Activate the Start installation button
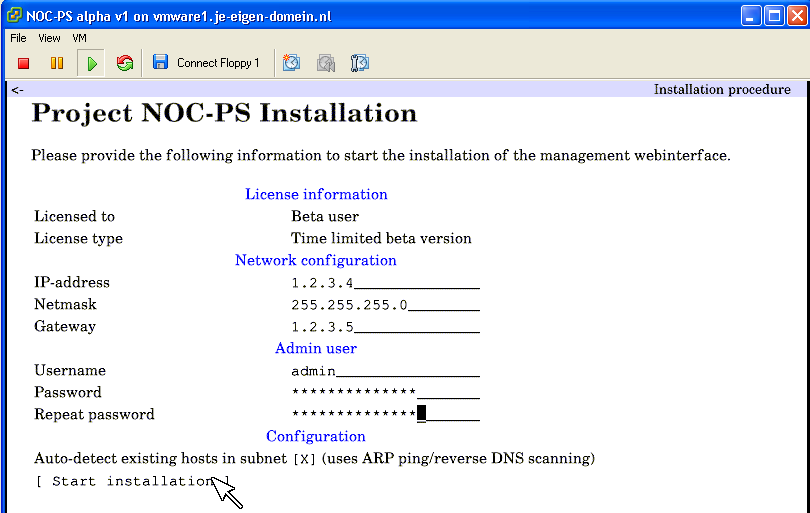This screenshot has height=513, width=810. (133, 481)
